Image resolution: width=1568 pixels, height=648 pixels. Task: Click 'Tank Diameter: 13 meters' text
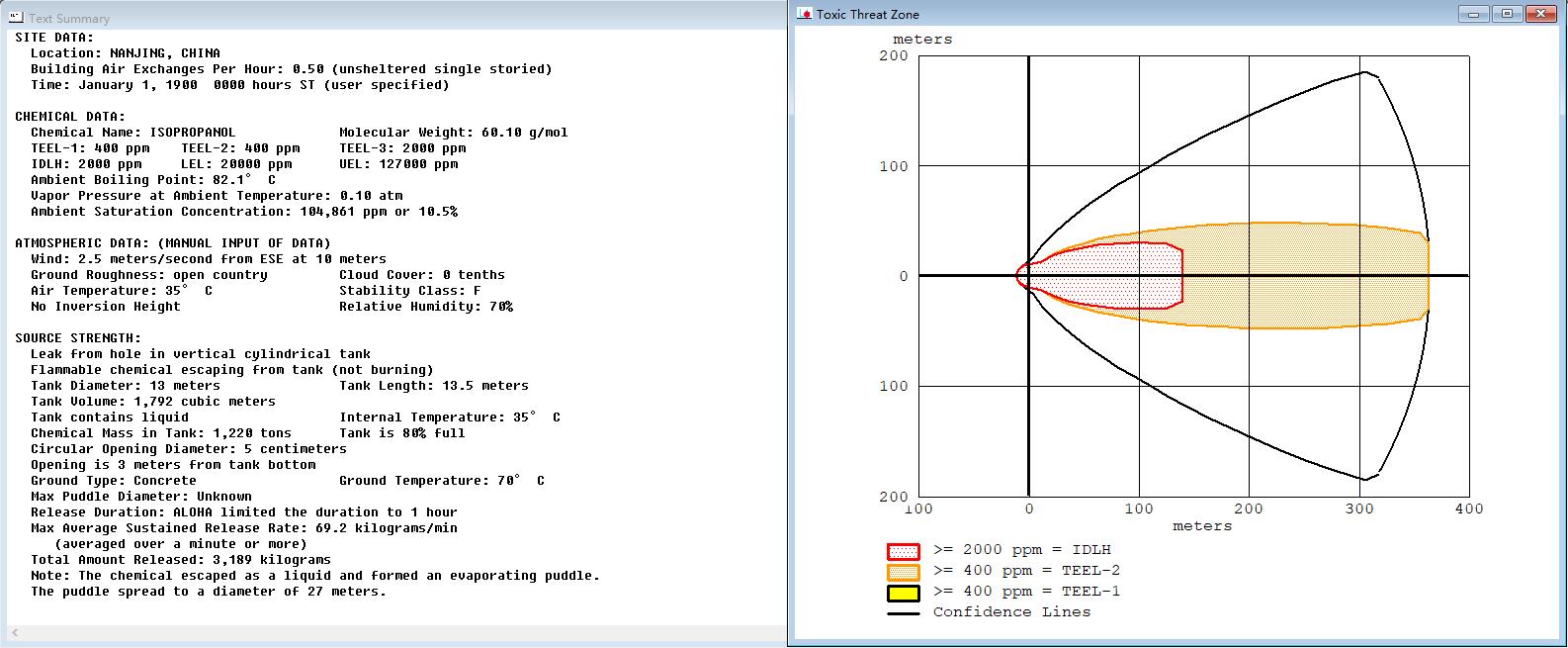(126, 386)
